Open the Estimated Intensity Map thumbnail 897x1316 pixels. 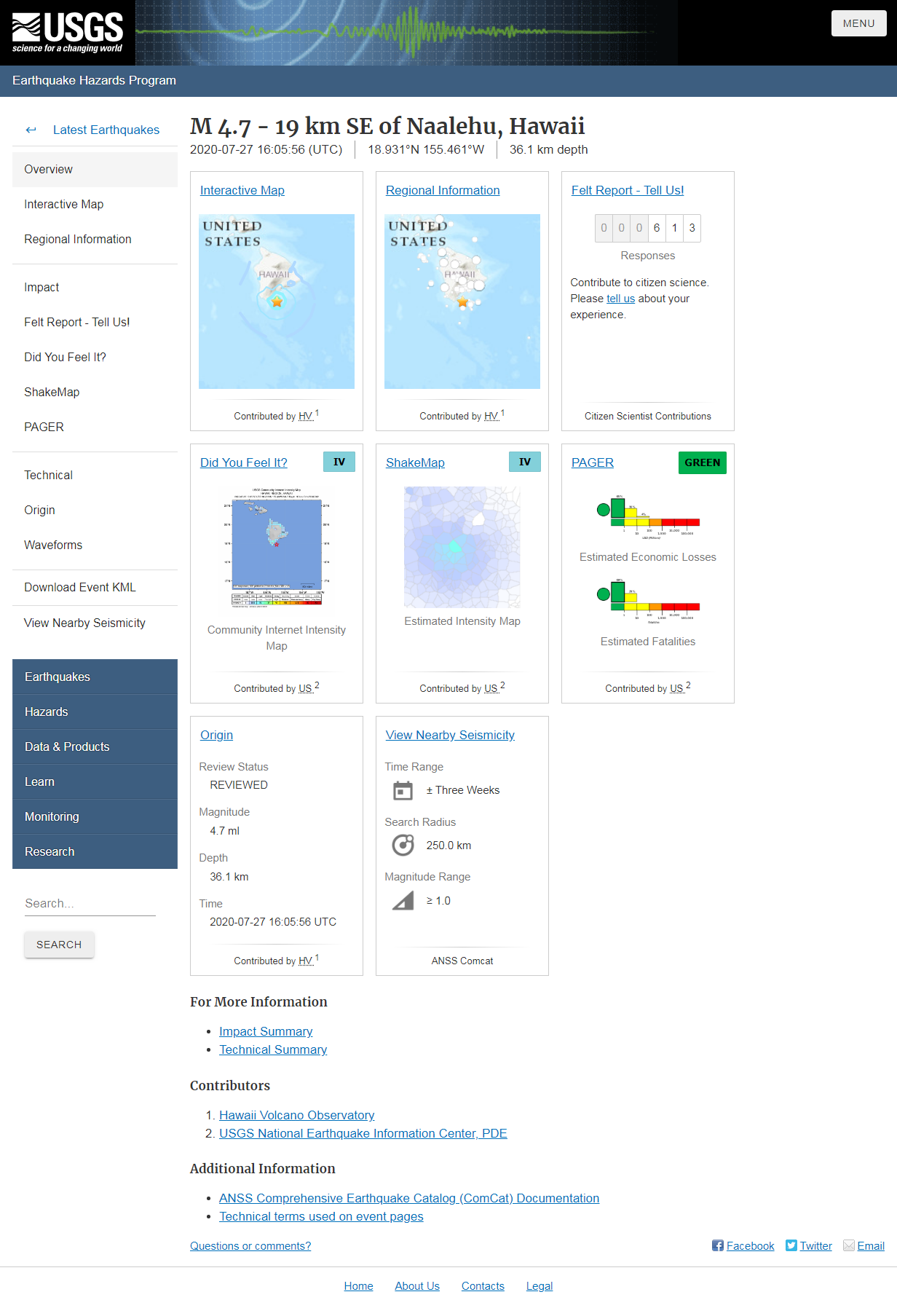pyautogui.click(x=462, y=547)
